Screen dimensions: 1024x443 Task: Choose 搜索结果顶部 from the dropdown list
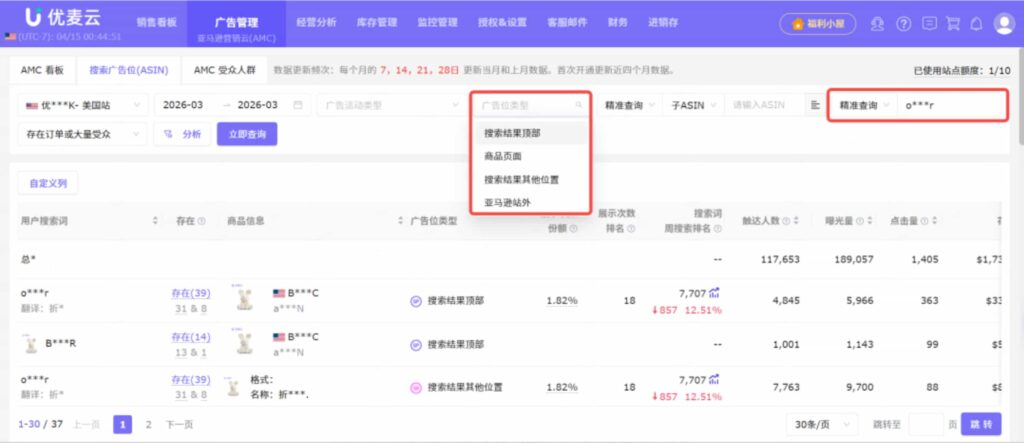coord(530,133)
